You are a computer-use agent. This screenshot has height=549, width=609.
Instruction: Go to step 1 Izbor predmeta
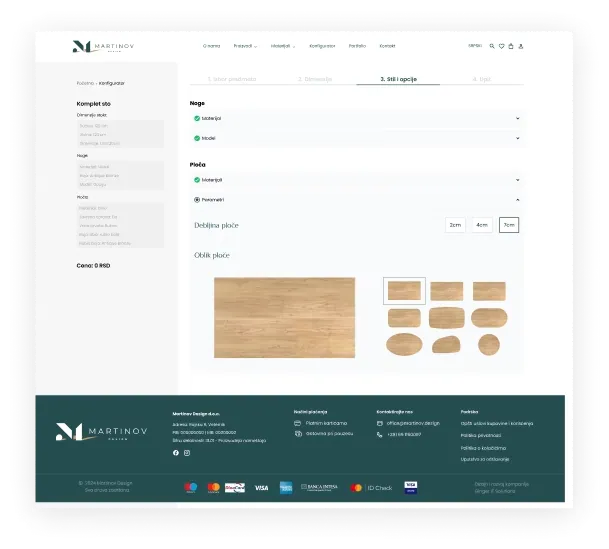point(232,79)
